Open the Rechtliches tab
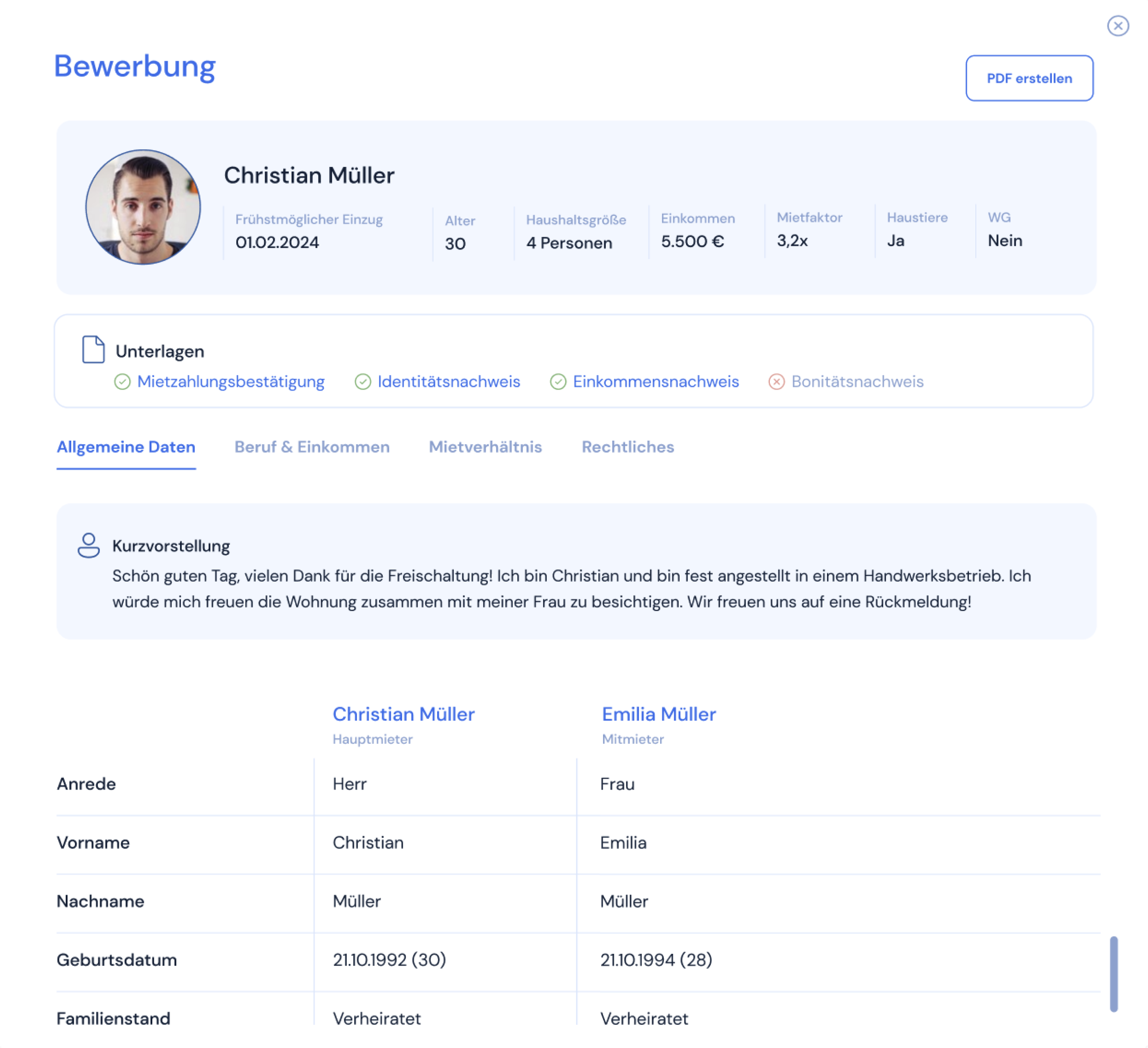This screenshot has width=1148, height=1048. coord(628,447)
